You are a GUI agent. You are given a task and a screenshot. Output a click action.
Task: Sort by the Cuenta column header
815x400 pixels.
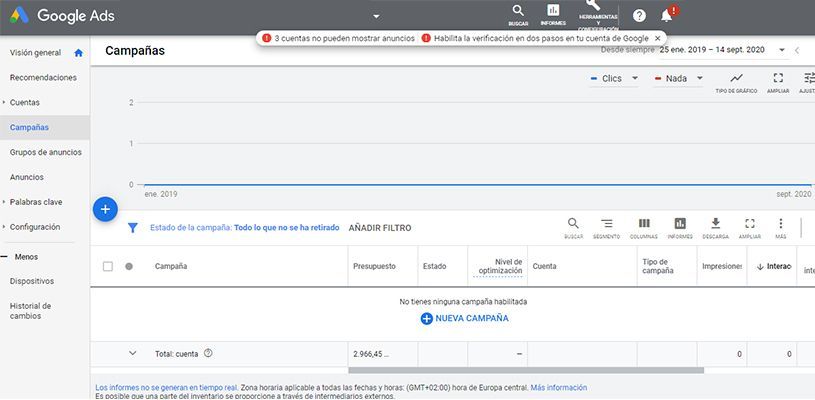tap(544, 266)
